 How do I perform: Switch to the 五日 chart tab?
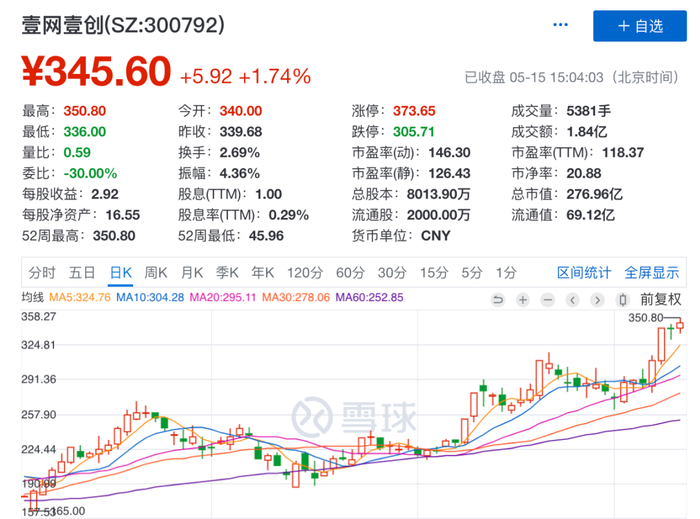pos(82,272)
